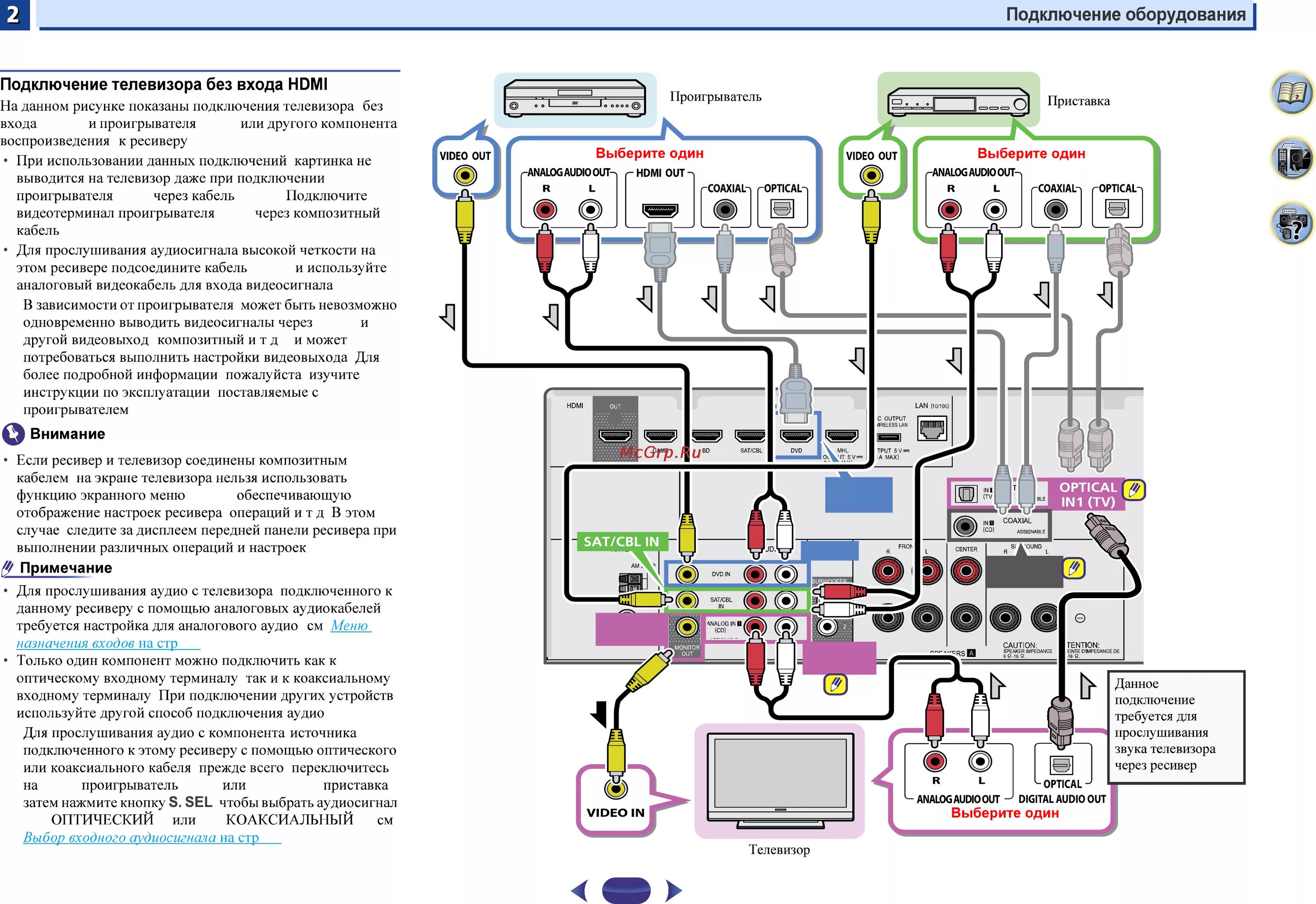Click the player's red analog R jack
The height and width of the screenshot is (904, 1316).
pos(545,211)
